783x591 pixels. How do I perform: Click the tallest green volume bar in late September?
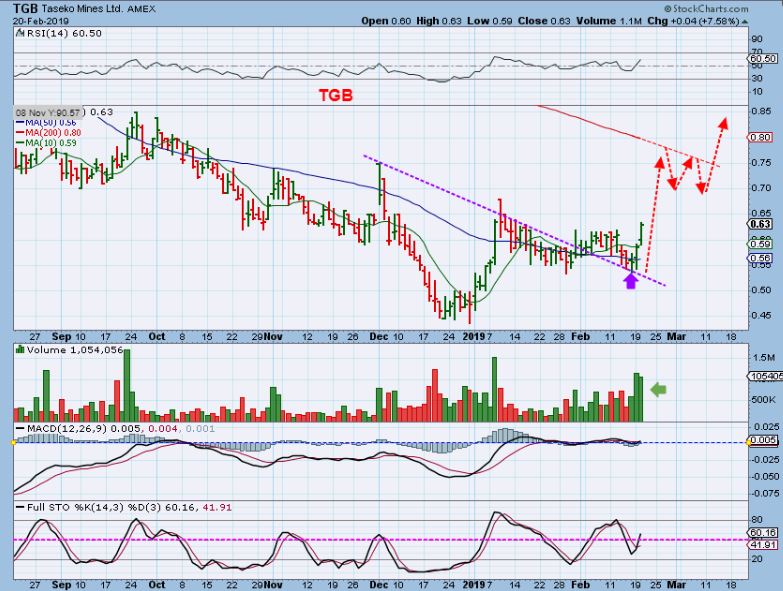point(127,385)
